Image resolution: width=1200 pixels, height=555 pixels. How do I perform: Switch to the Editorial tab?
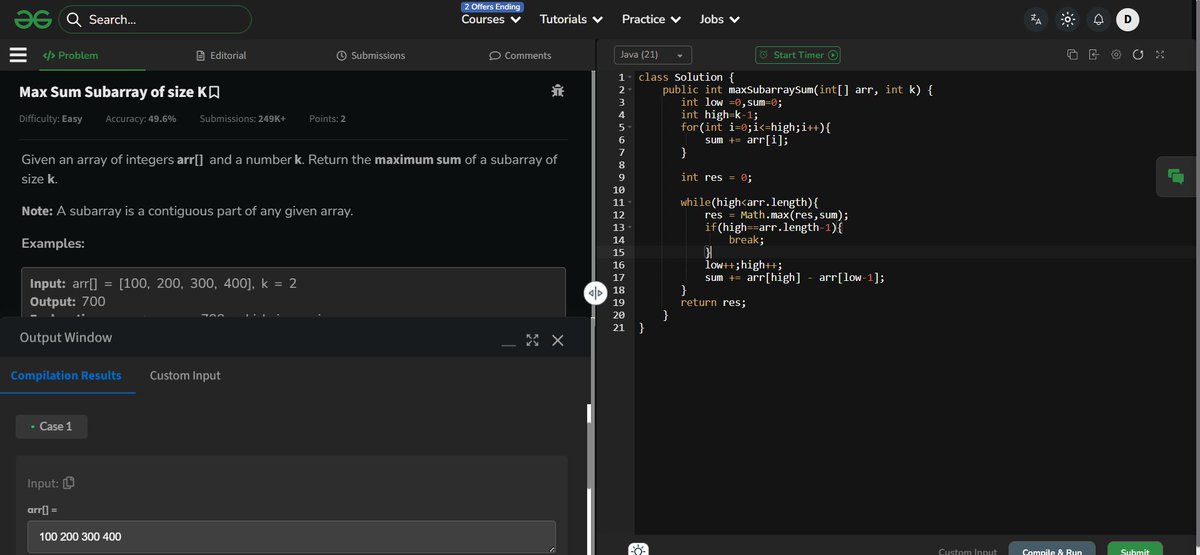click(x=221, y=55)
